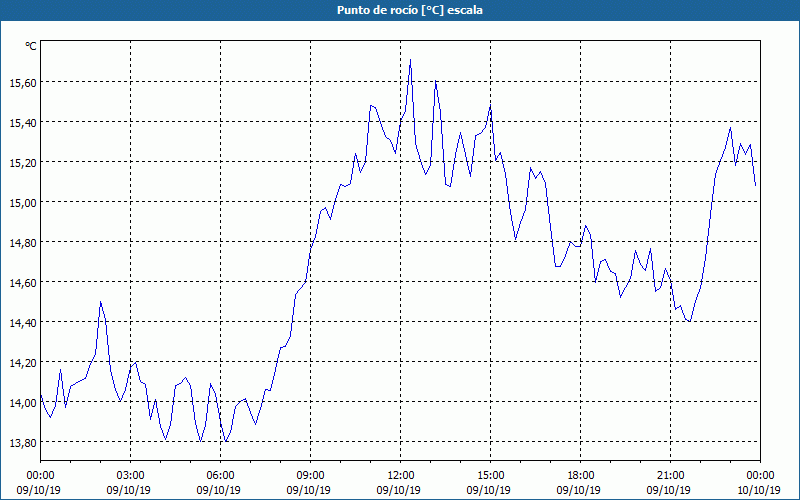The height and width of the screenshot is (500, 800).
Task: Click the 14,40 y-axis value
Action: click(x=23, y=322)
